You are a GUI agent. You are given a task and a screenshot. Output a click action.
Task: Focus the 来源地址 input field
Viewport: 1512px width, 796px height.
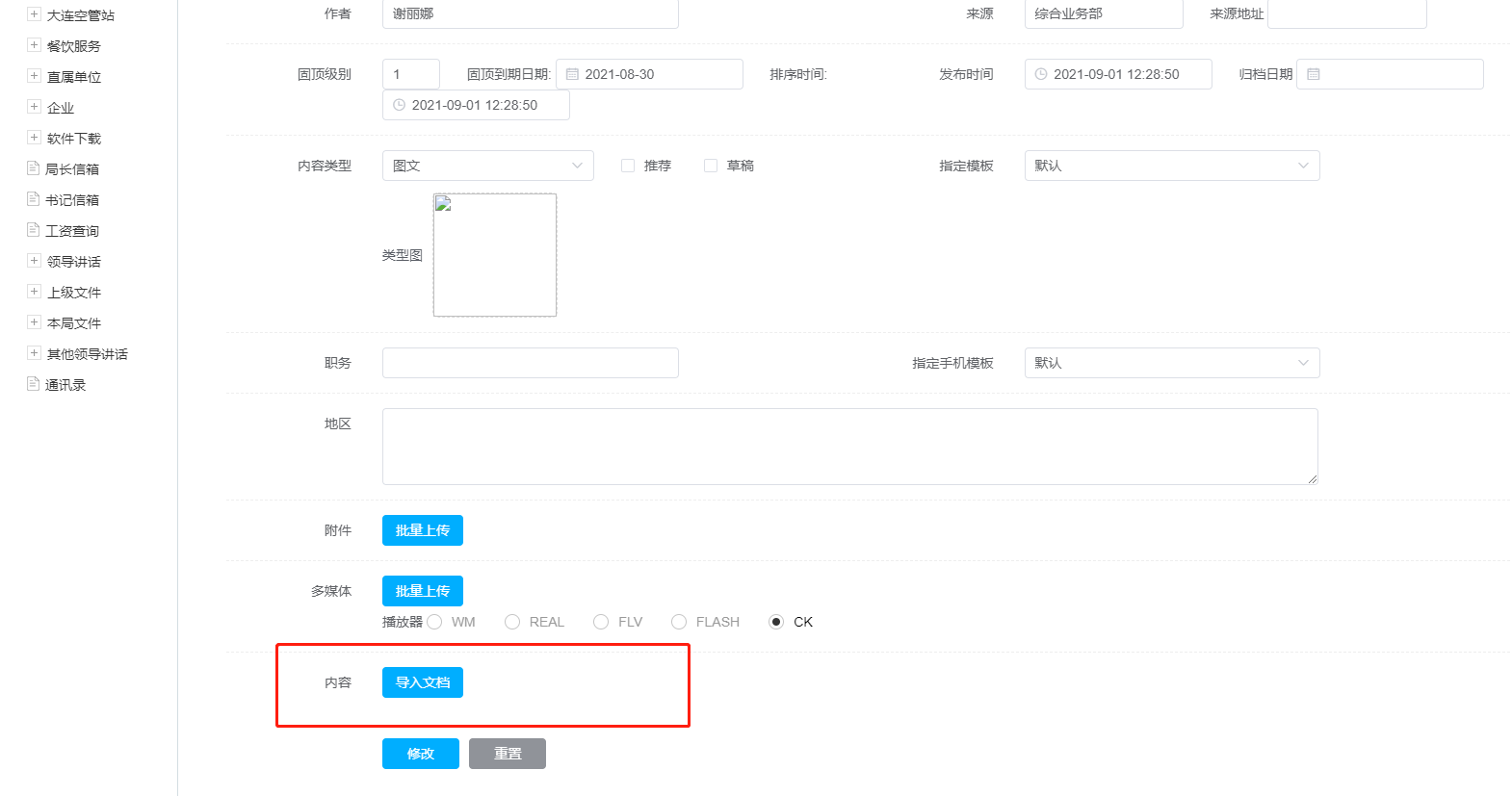1347,13
